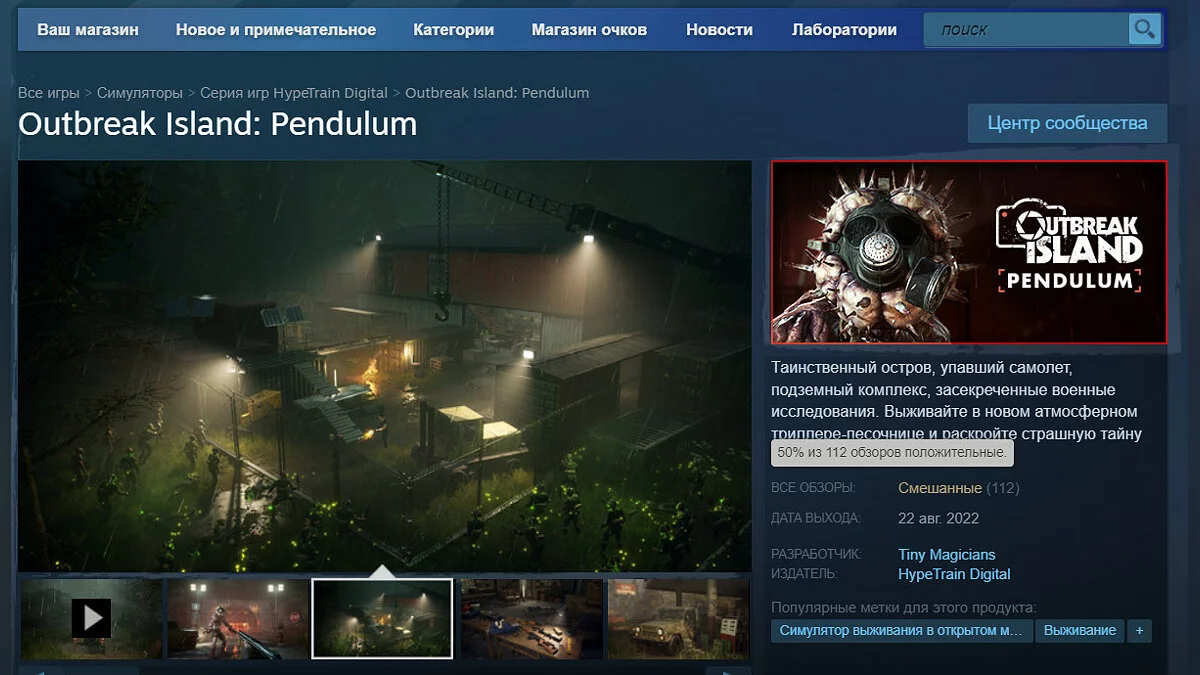Image resolution: width=1200 pixels, height=675 pixels.
Task: Select the shotgun monster screenshot thumbnail
Action: point(236,619)
